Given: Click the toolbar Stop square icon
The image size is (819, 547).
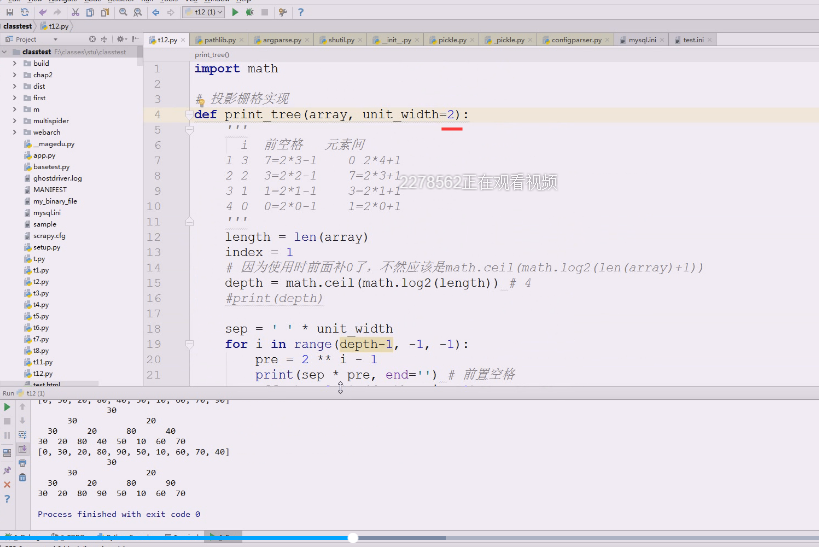Looking at the screenshot, I should click(265, 12).
